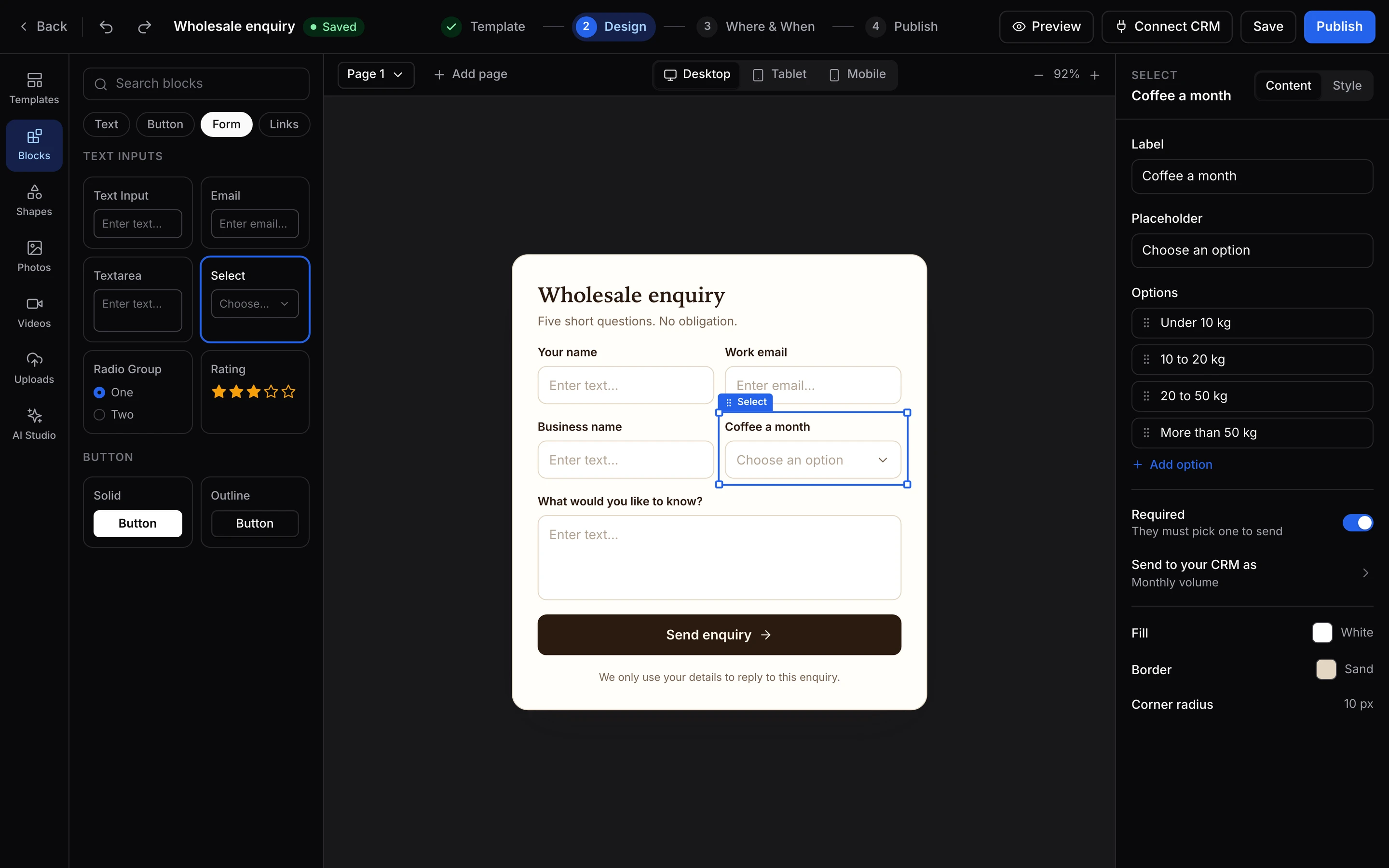Image resolution: width=1389 pixels, height=868 pixels.
Task: Click the Label input field
Action: pyautogui.click(x=1252, y=176)
